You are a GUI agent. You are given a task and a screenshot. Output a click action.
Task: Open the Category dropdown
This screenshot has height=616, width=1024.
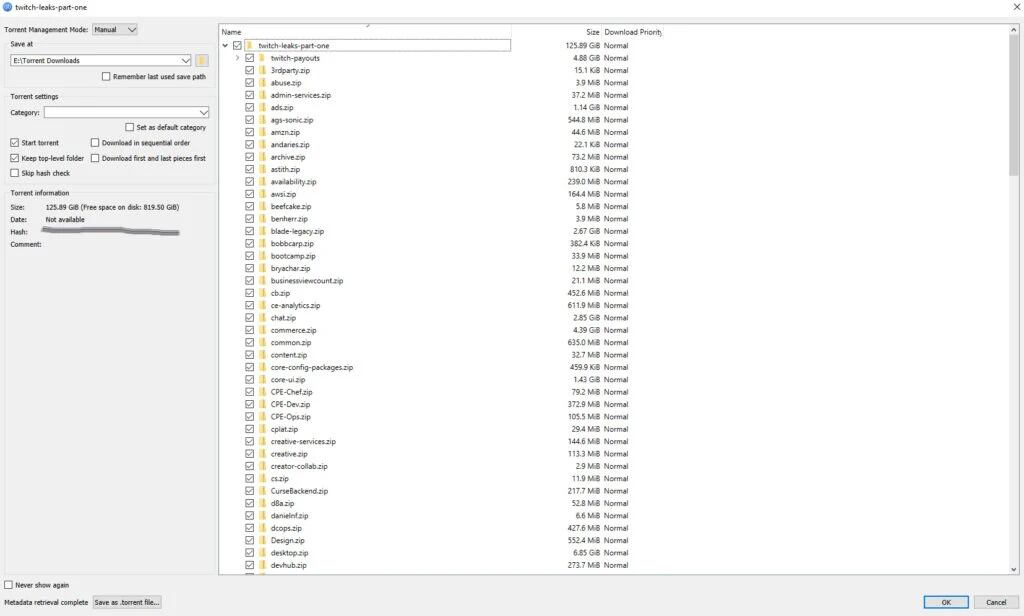[127, 112]
